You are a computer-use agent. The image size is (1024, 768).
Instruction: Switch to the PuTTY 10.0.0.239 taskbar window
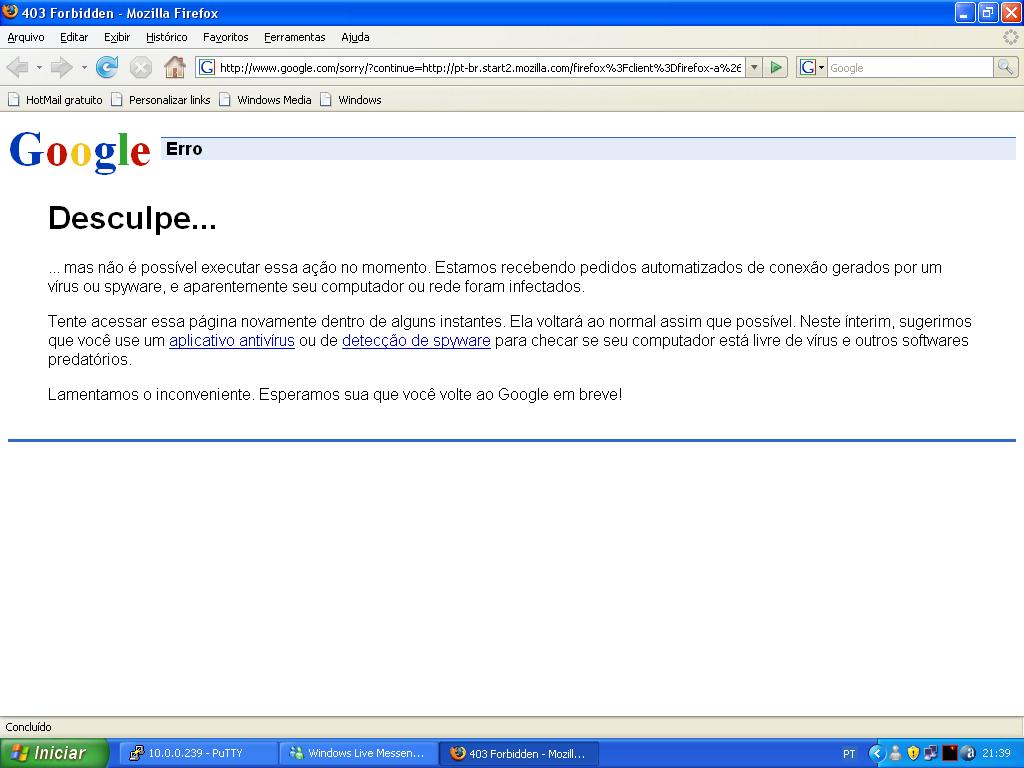(198, 753)
